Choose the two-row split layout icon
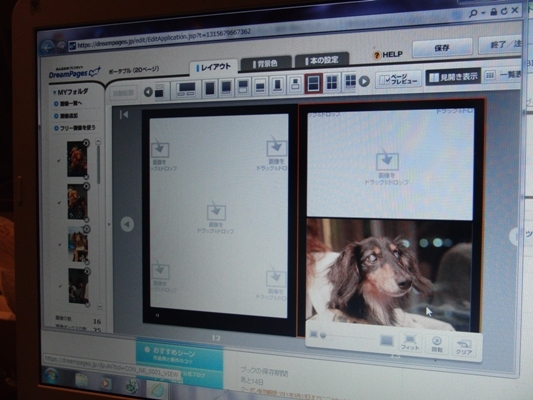This screenshot has height=400, width=533. [313, 83]
